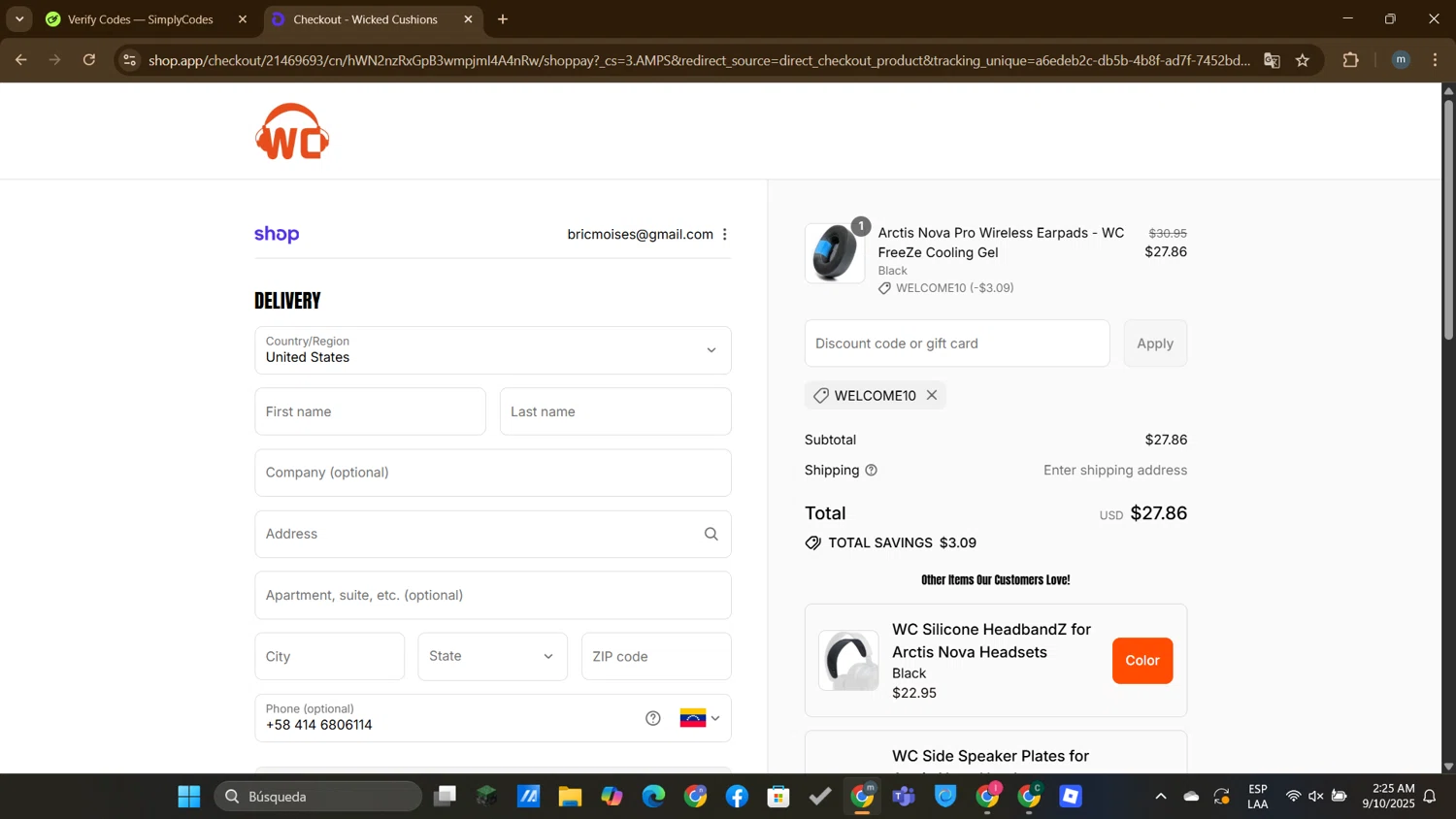
Task: Click the TOTAL SAVINGS $3.09 line
Action: (x=891, y=543)
